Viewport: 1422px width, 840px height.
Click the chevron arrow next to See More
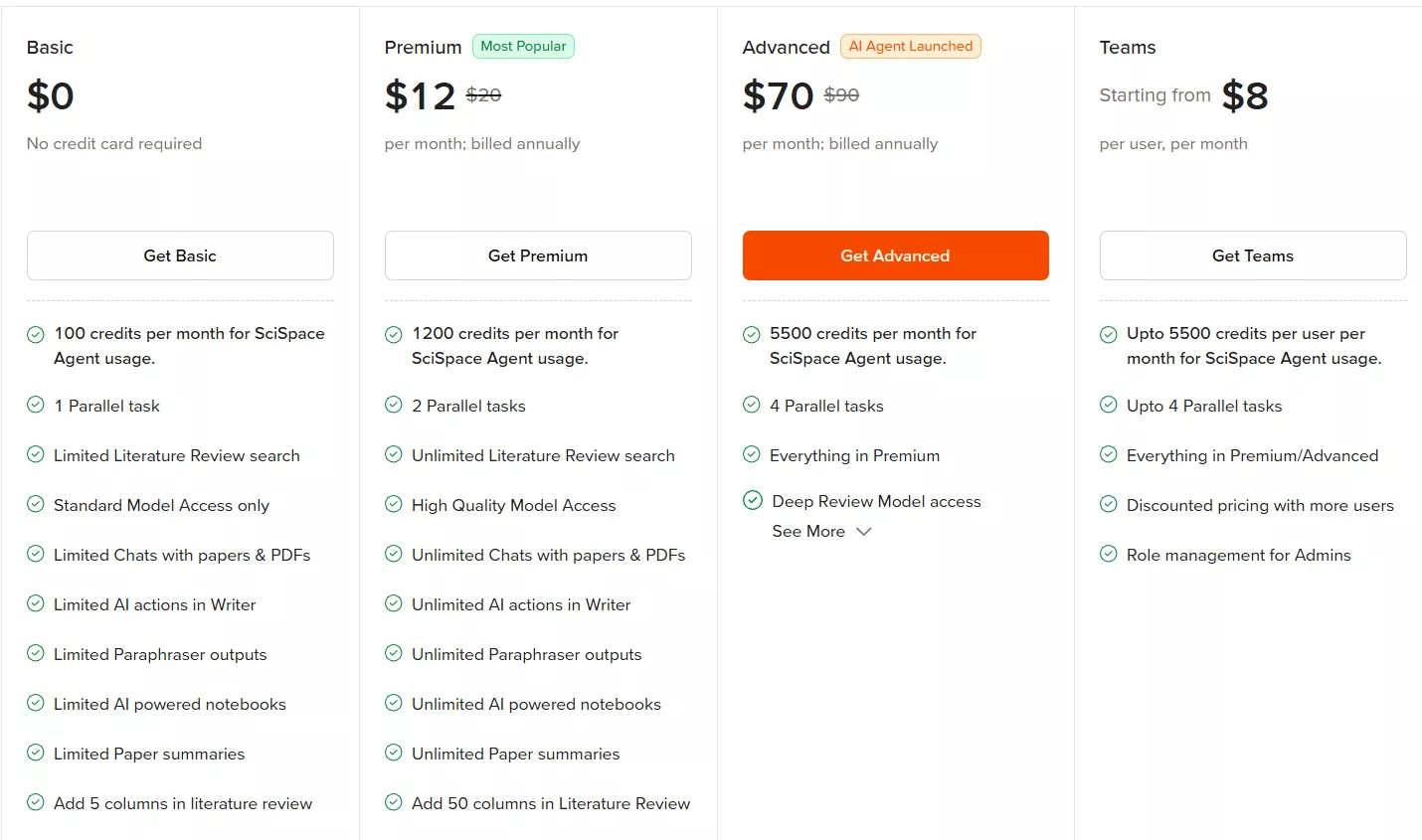(863, 532)
